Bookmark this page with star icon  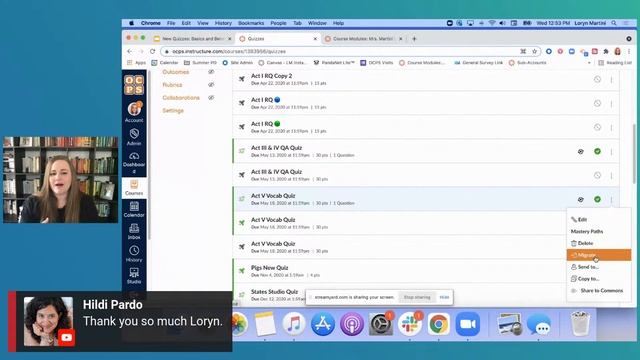click(x=534, y=51)
